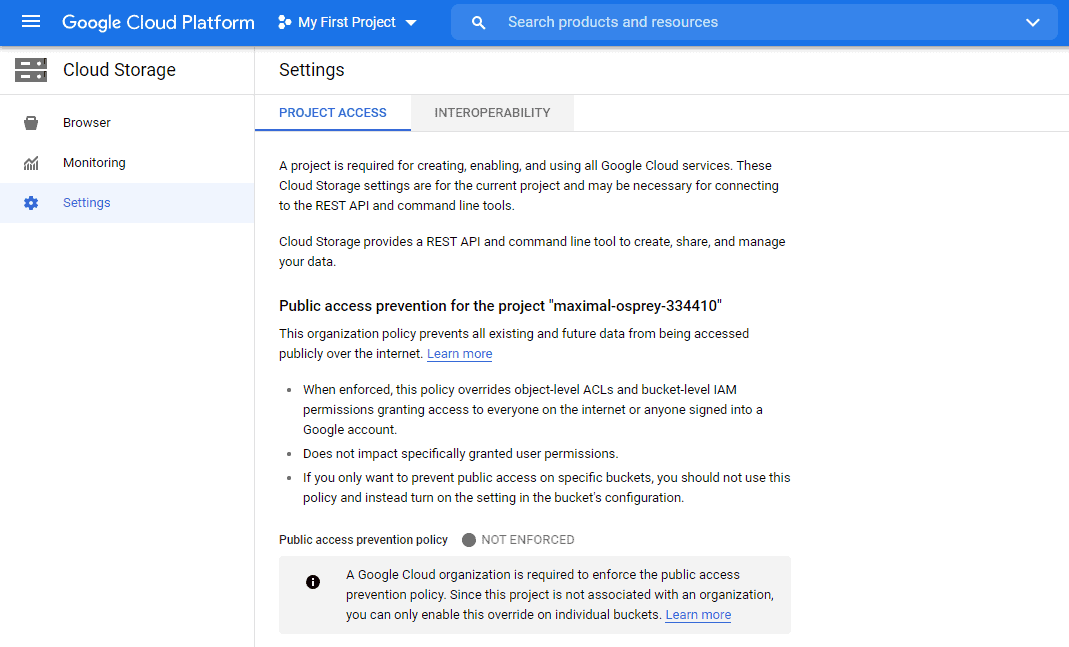Expand the search bar chevron
1069x647 pixels.
[x=1032, y=22]
